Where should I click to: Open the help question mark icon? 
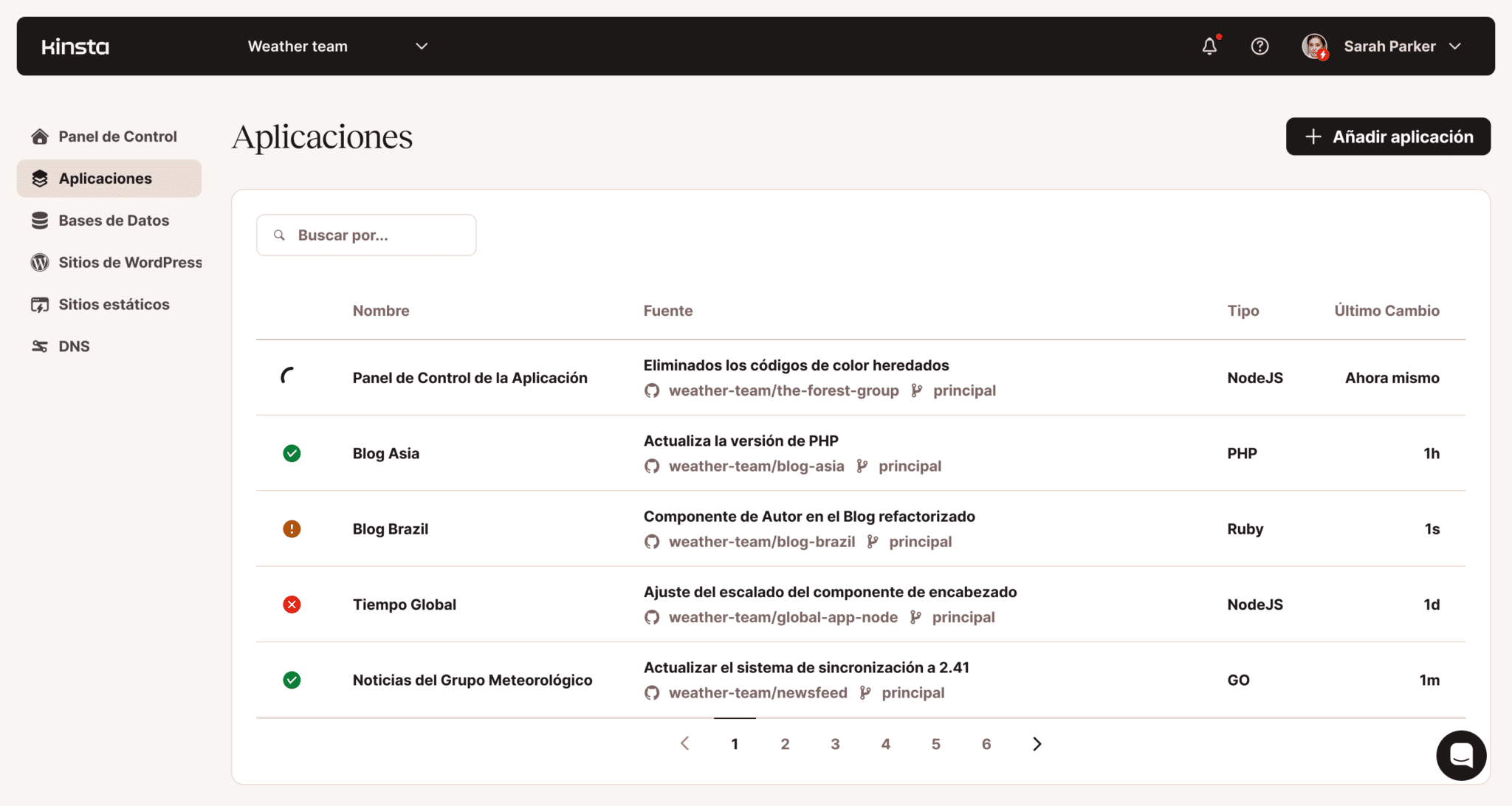coord(1260,46)
